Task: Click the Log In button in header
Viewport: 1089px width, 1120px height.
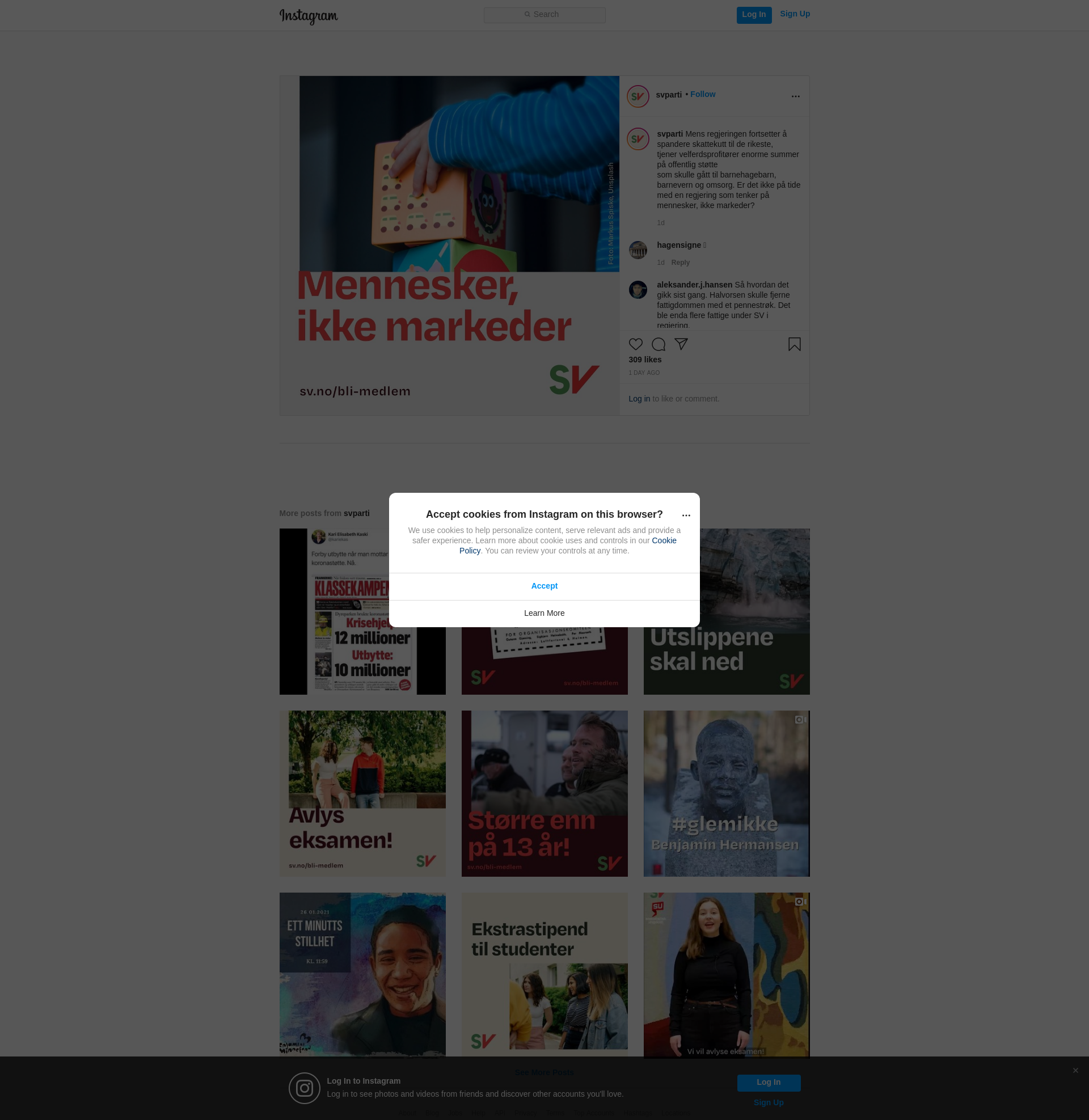Action: pos(754,15)
